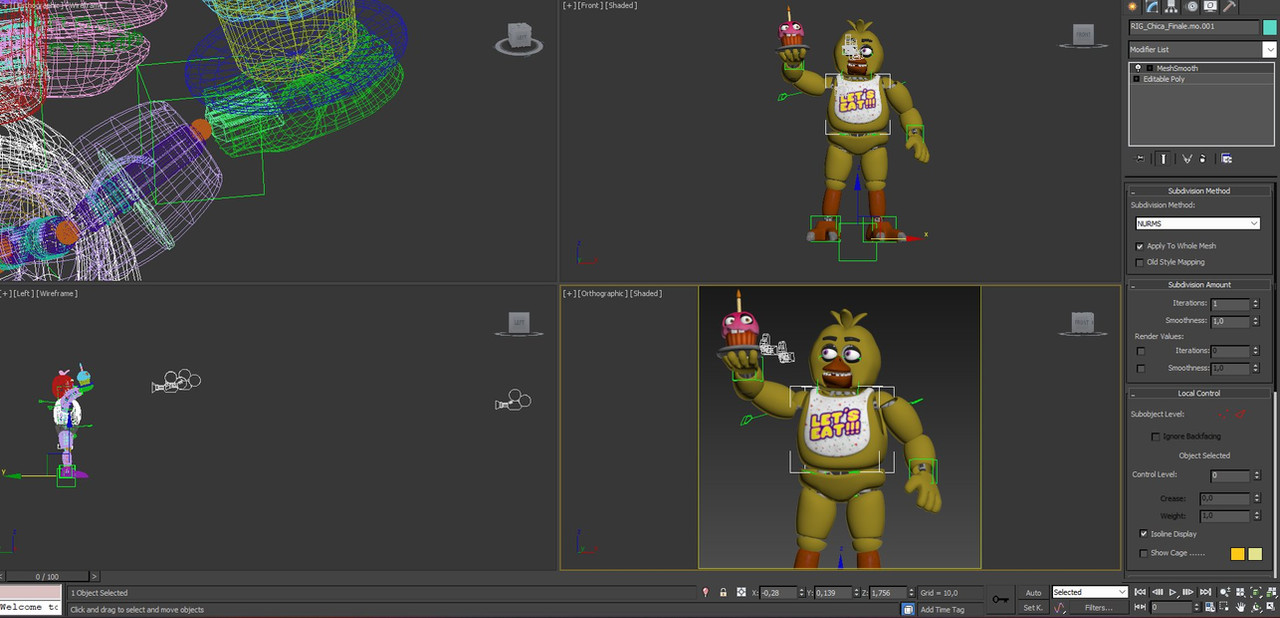
Task: Open the Motion command panel tab
Action: [1193, 7]
